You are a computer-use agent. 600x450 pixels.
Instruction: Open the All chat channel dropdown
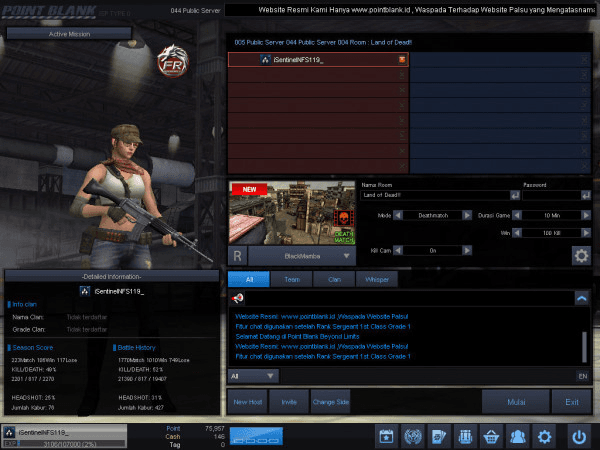click(x=252, y=376)
